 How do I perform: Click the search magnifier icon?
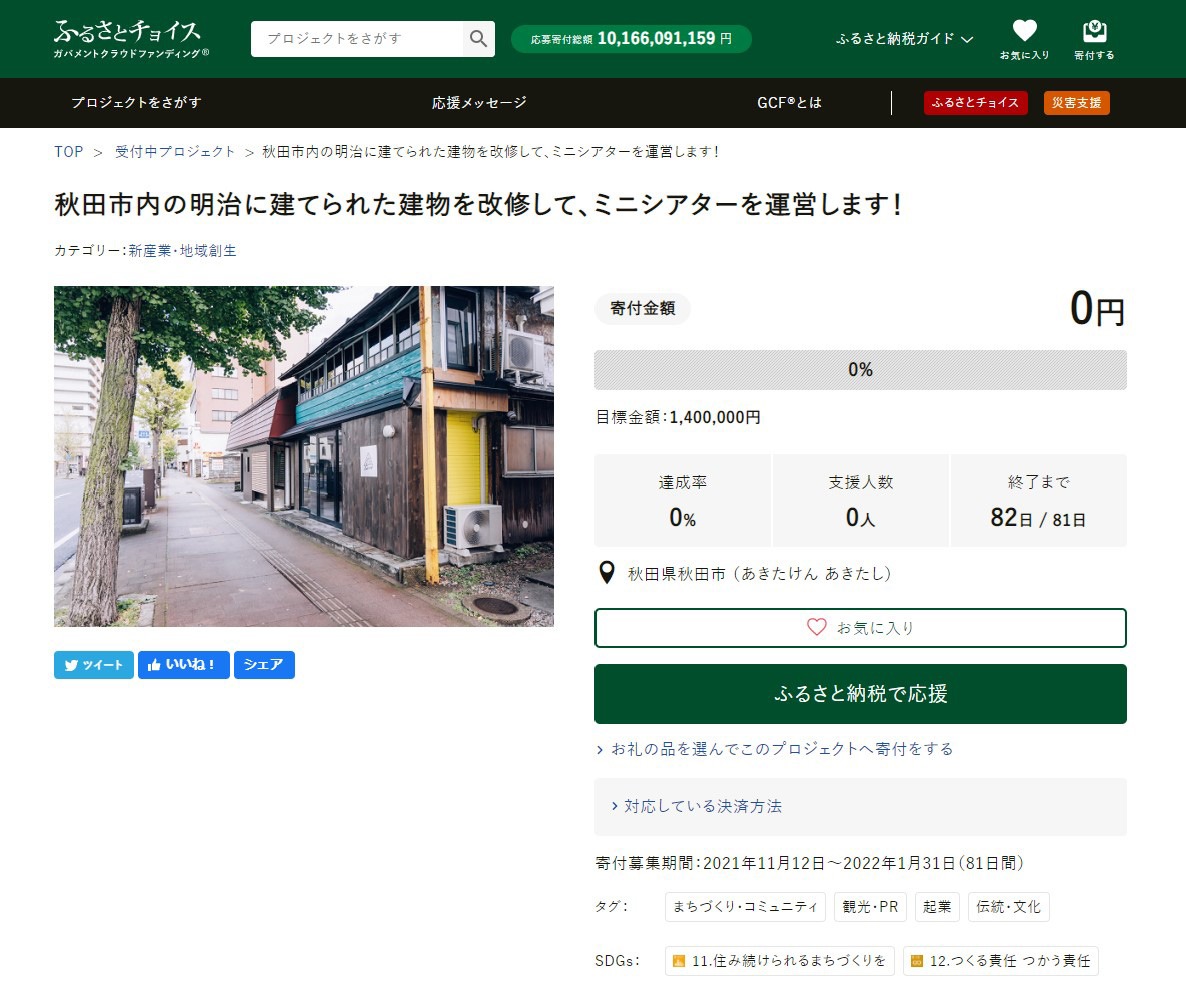coord(478,39)
